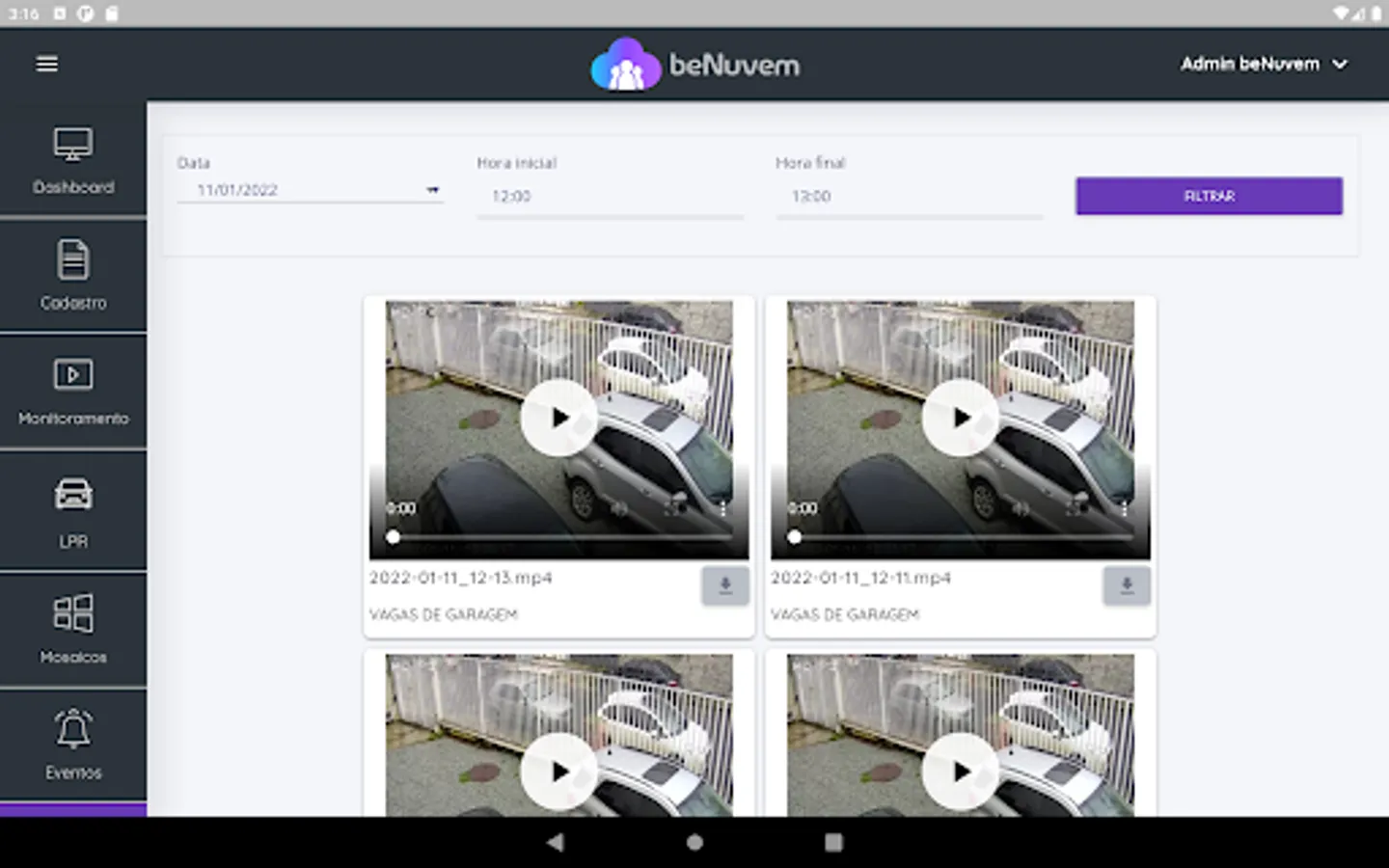Click VAGAS DE GARAGEM under 12-11.mp4
The width and height of the screenshot is (1389, 868).
click(x=844, y=614)
